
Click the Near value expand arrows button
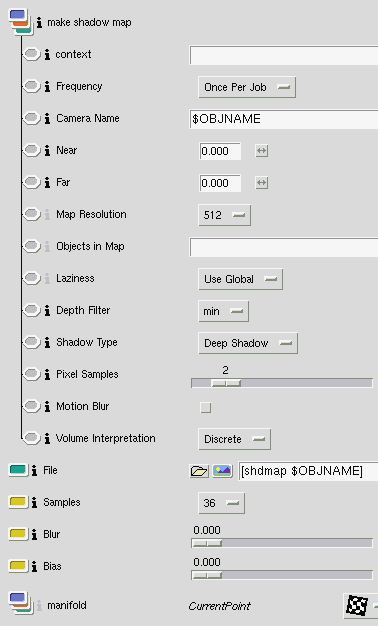261,151
